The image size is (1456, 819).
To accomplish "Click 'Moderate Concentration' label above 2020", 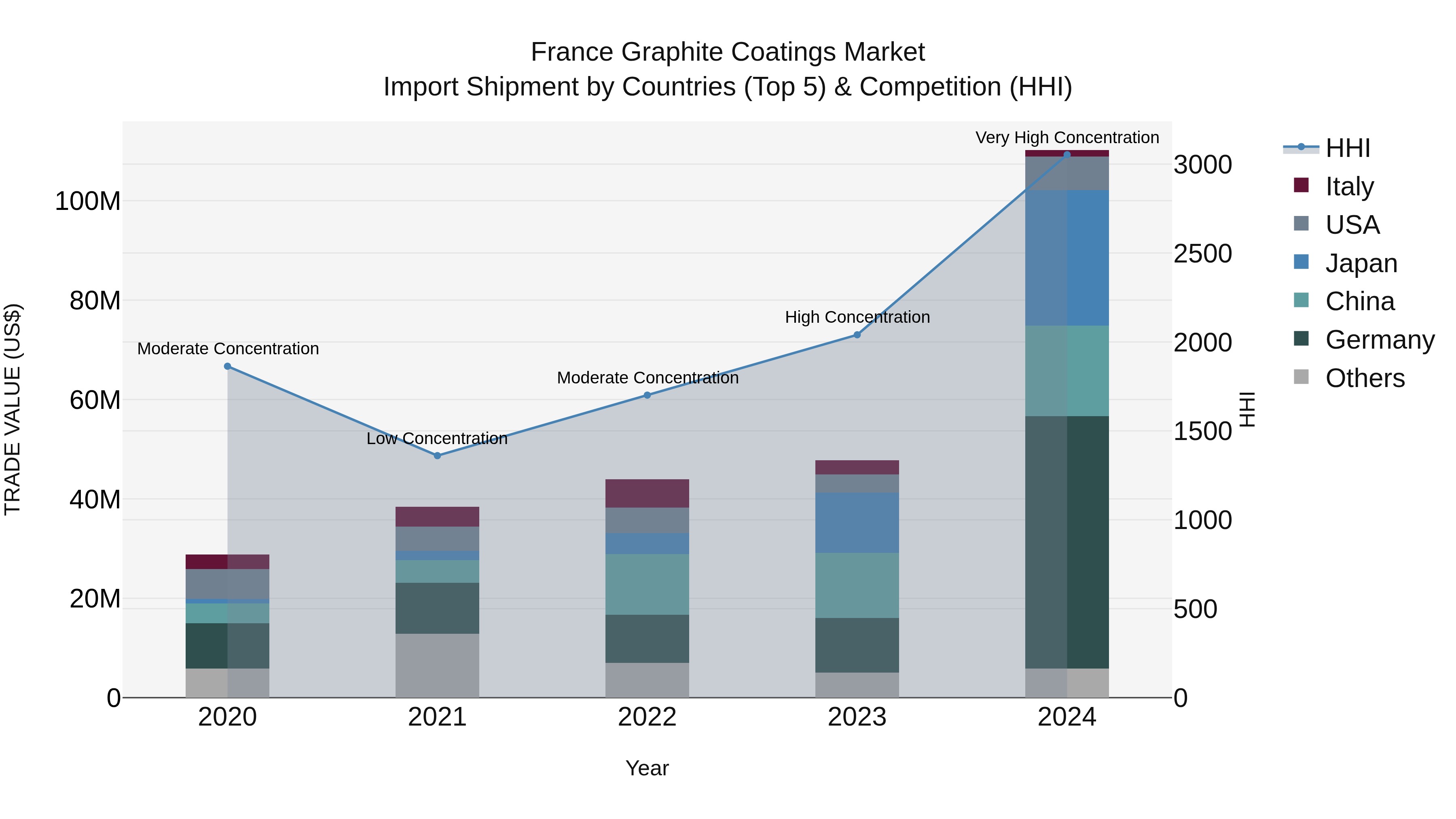I will [x=228, y=349].
